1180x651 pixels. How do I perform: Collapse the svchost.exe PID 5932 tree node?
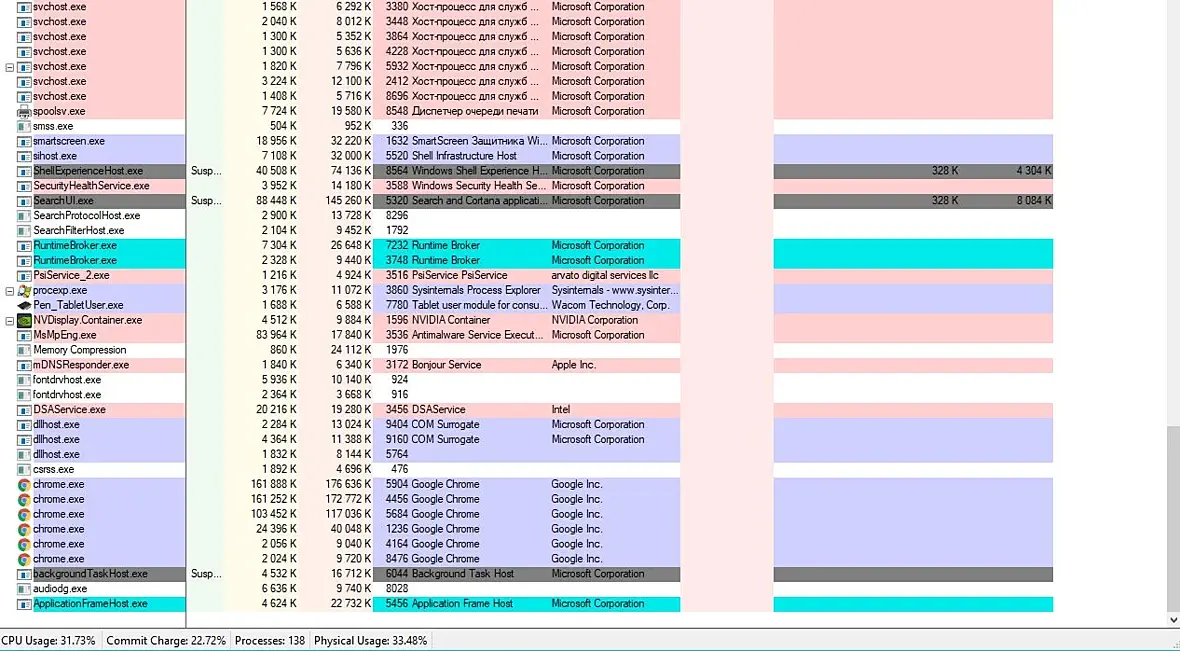point(10,67)
